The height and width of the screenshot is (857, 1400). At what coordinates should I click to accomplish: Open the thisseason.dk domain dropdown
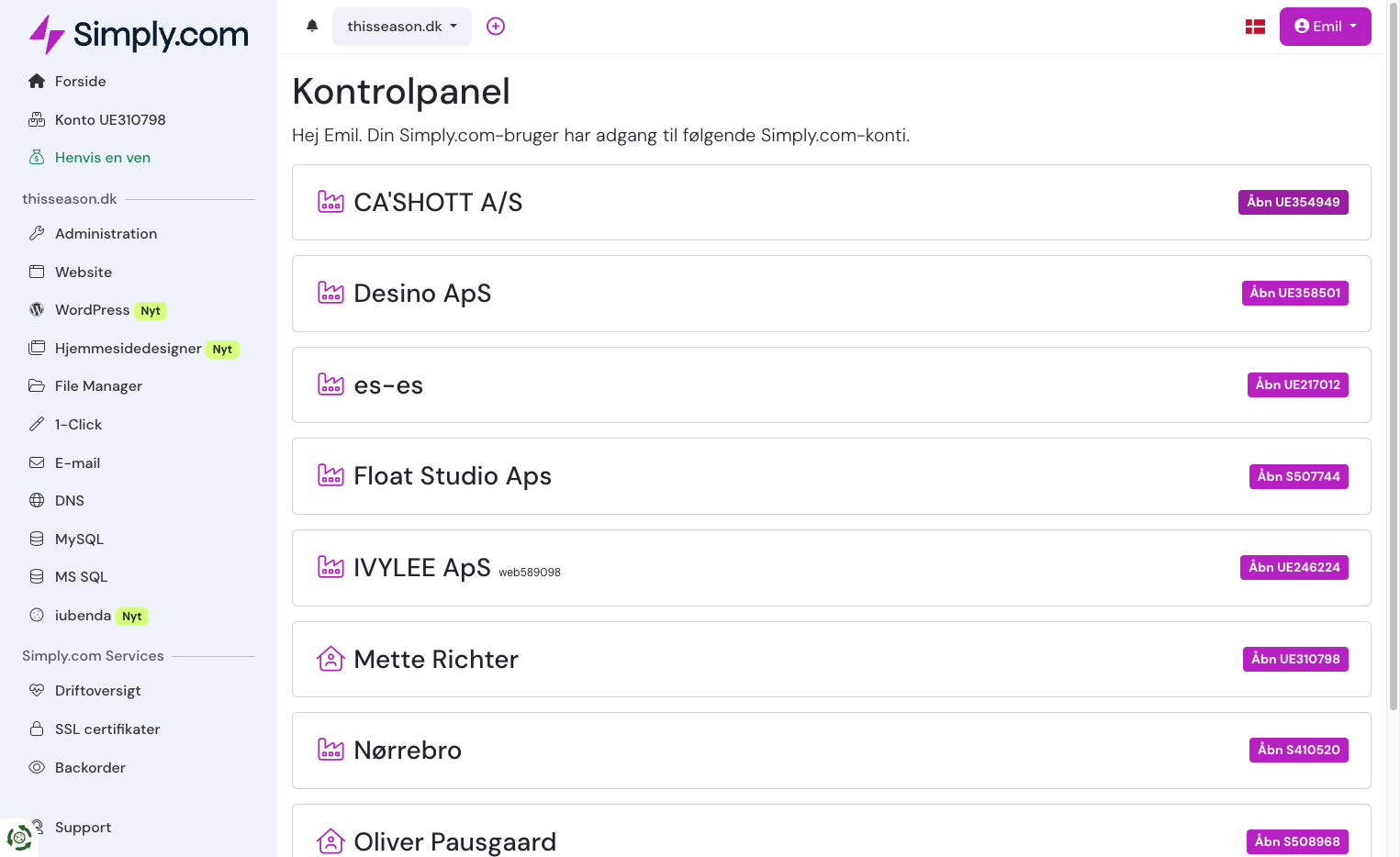click(x=402, y=27)
